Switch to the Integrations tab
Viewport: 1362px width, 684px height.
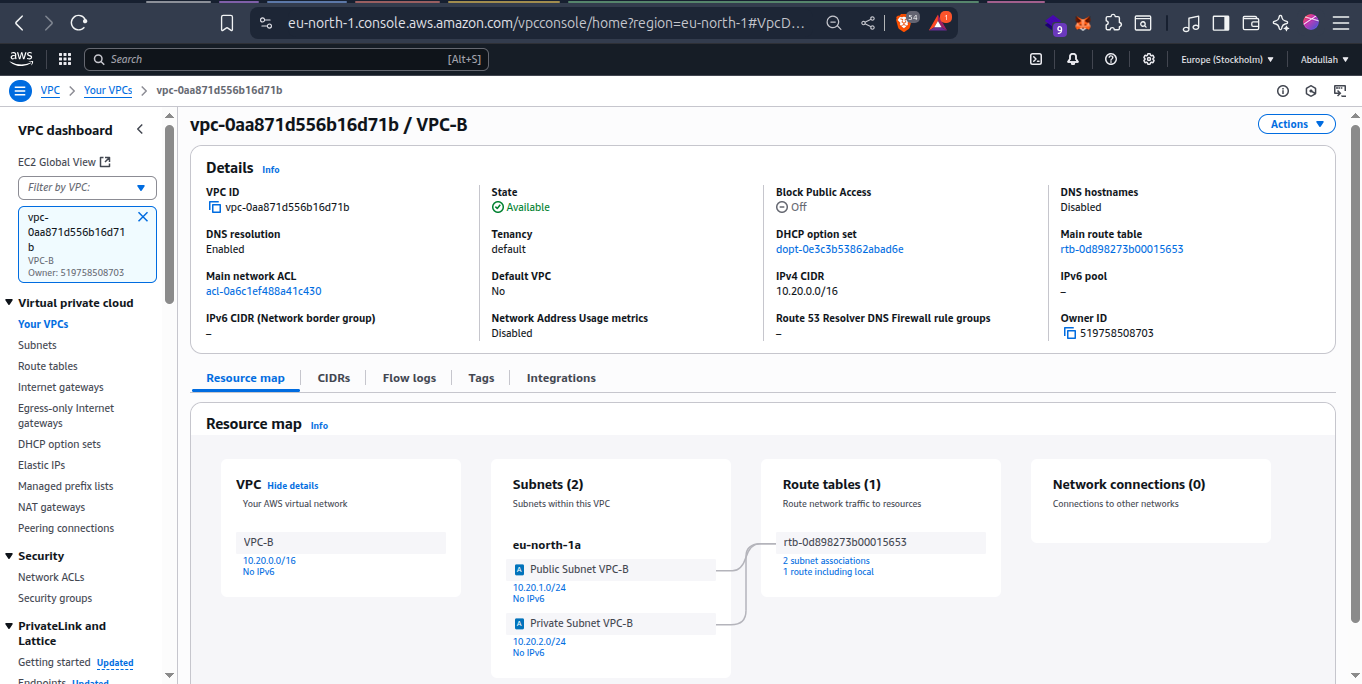(x=561, y=378)
